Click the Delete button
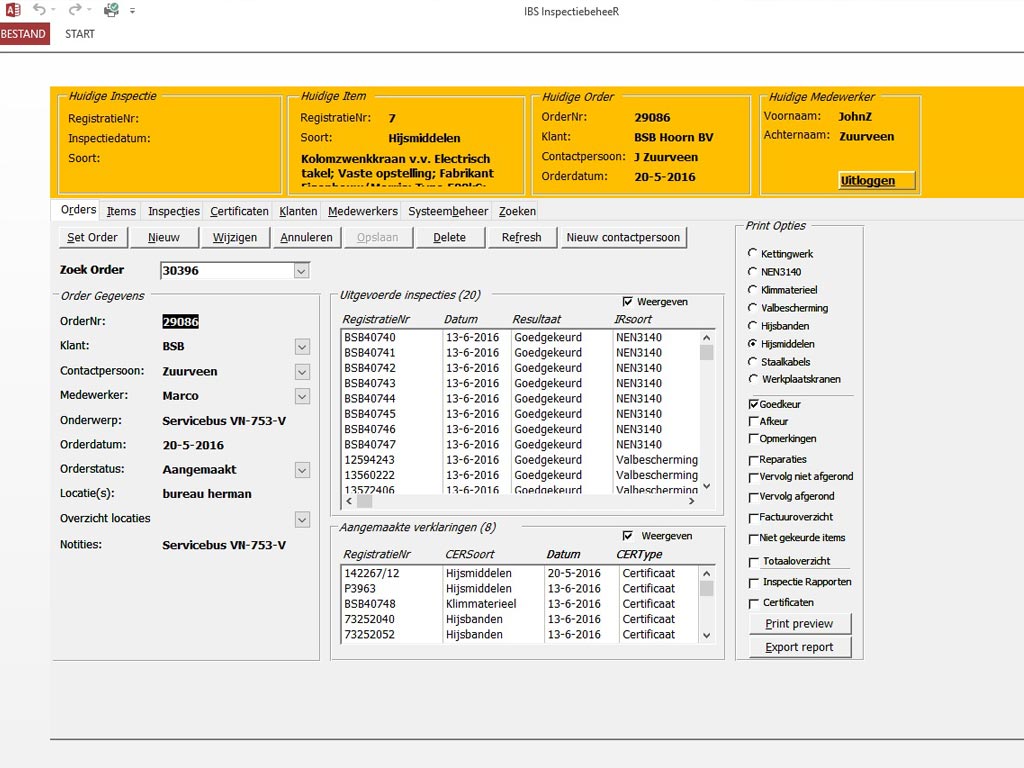1024x768 pixels. point(449,237)
